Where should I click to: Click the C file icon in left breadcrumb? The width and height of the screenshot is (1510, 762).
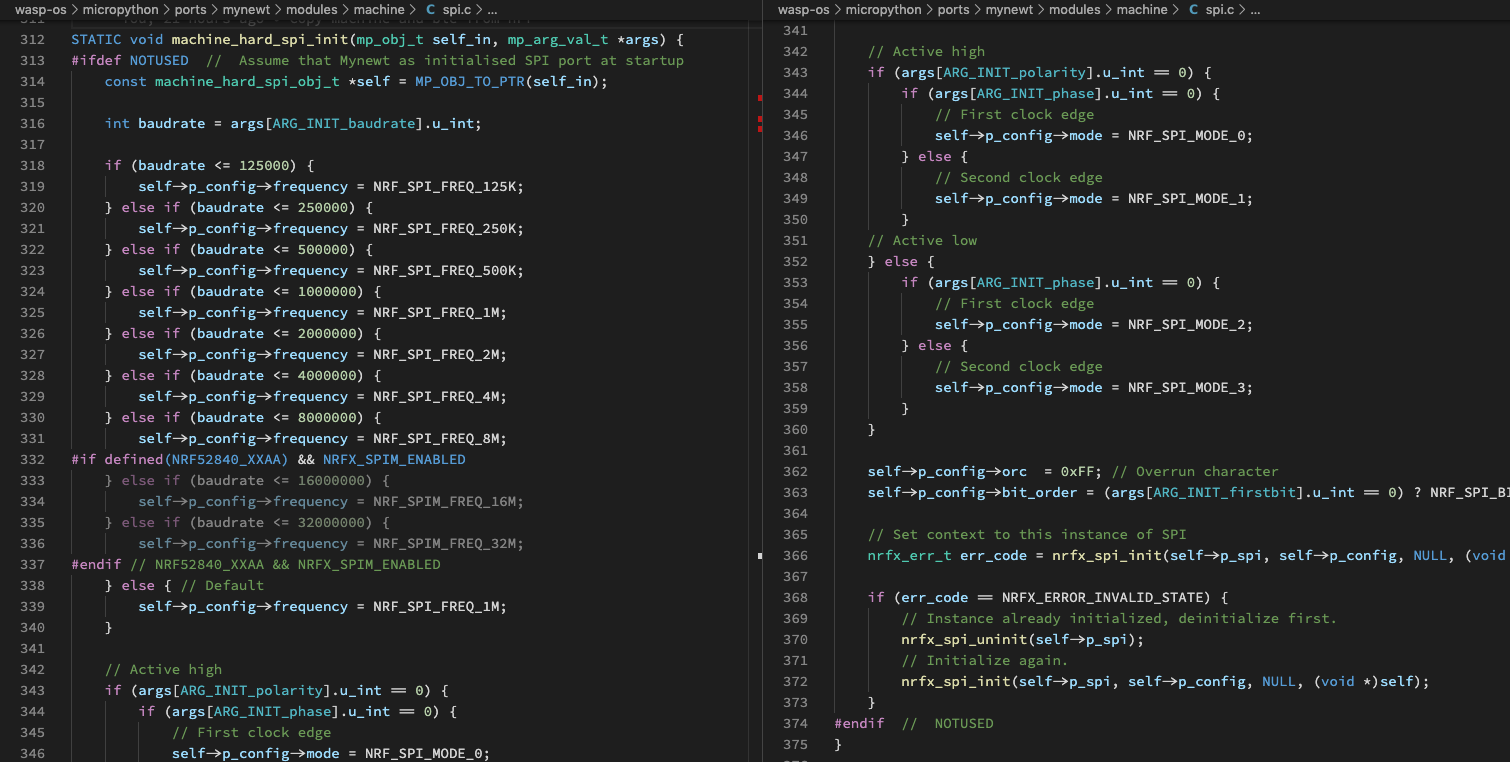(x=430, y=10)
